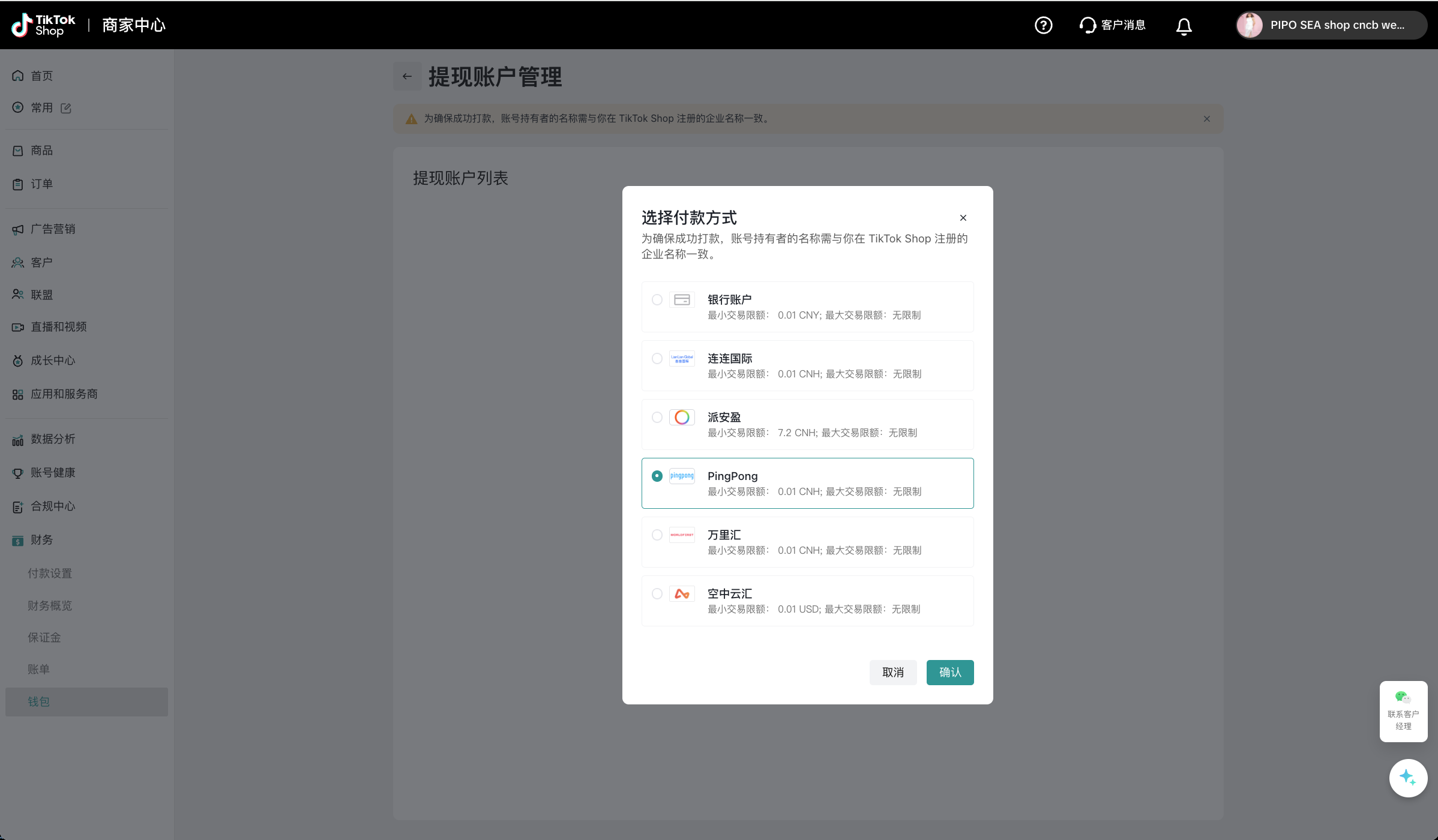1438x840 pixels.
Task: Click the TikTok Shop logo
Action: tap(44, 25)
